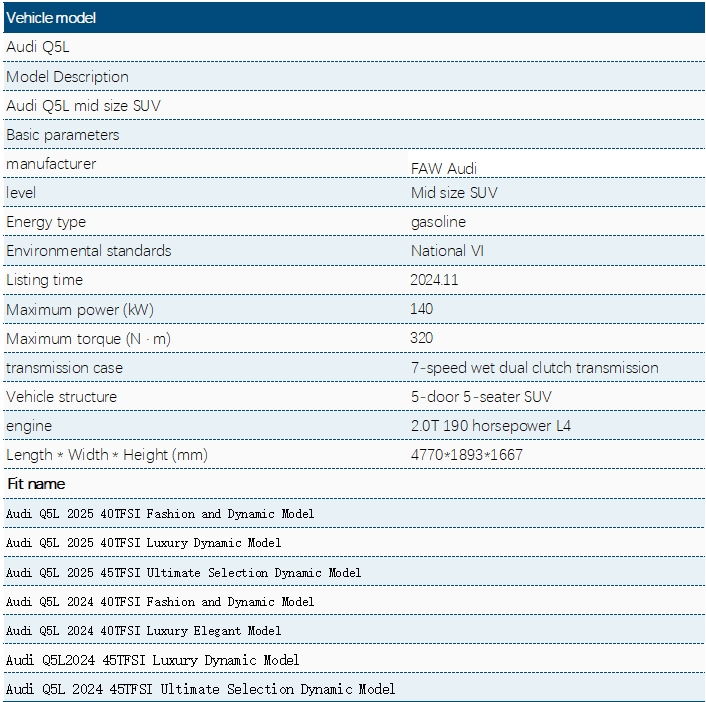Click the 'Listing time' label
Screen dimensions: 706x702
pyautogui.click(x=45, y=280)
